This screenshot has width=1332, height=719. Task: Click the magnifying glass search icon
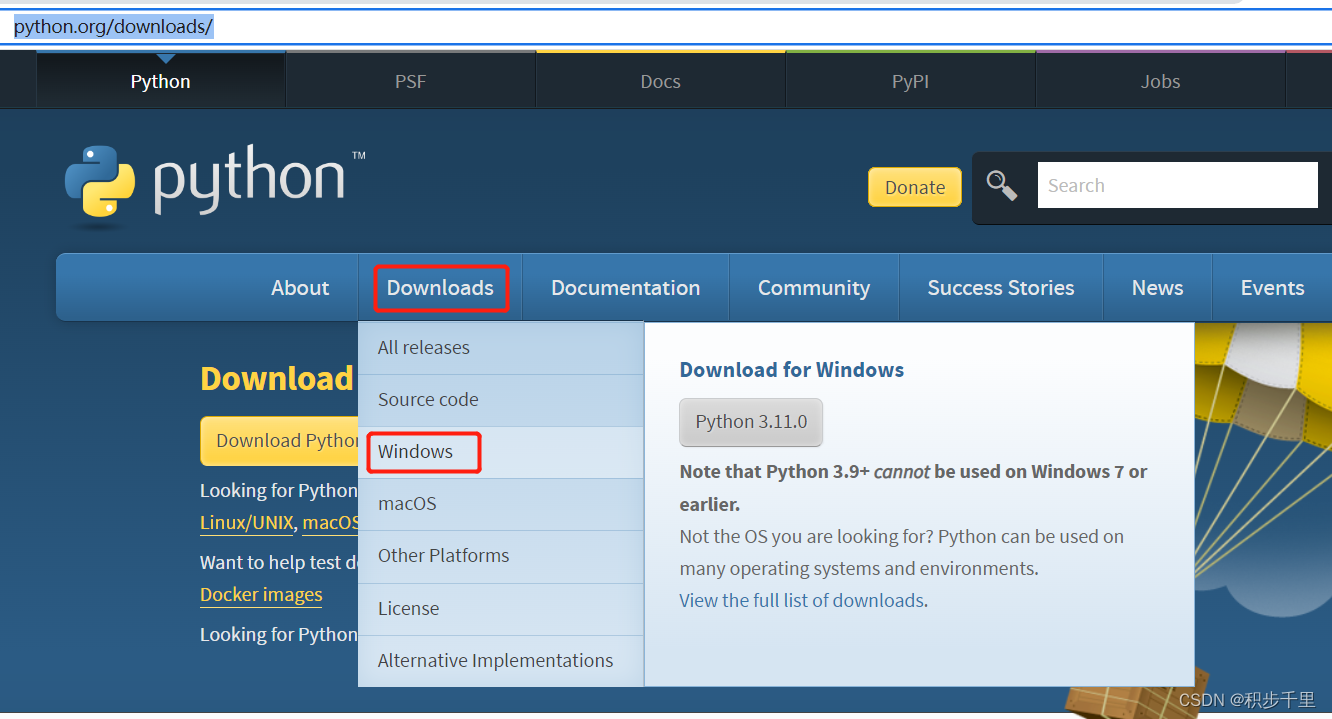click(x=1001, y=185)
